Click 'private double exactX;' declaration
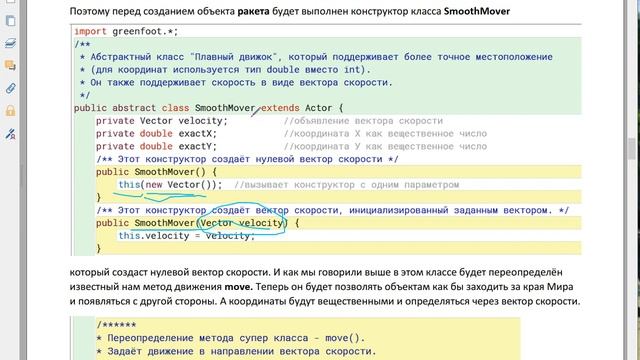640x360 pixels. (x=156, y=133)
